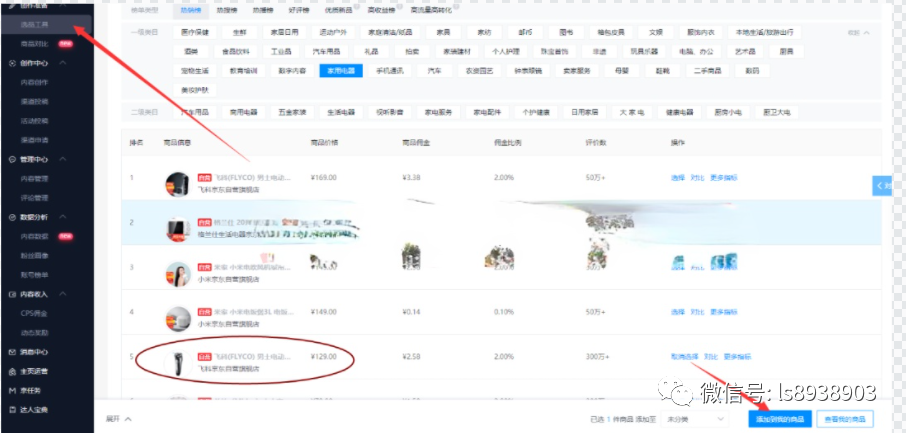Click the rank 1 FLYCO product thumbnail
Screen dimensions: 906x433
pos(177,184)
